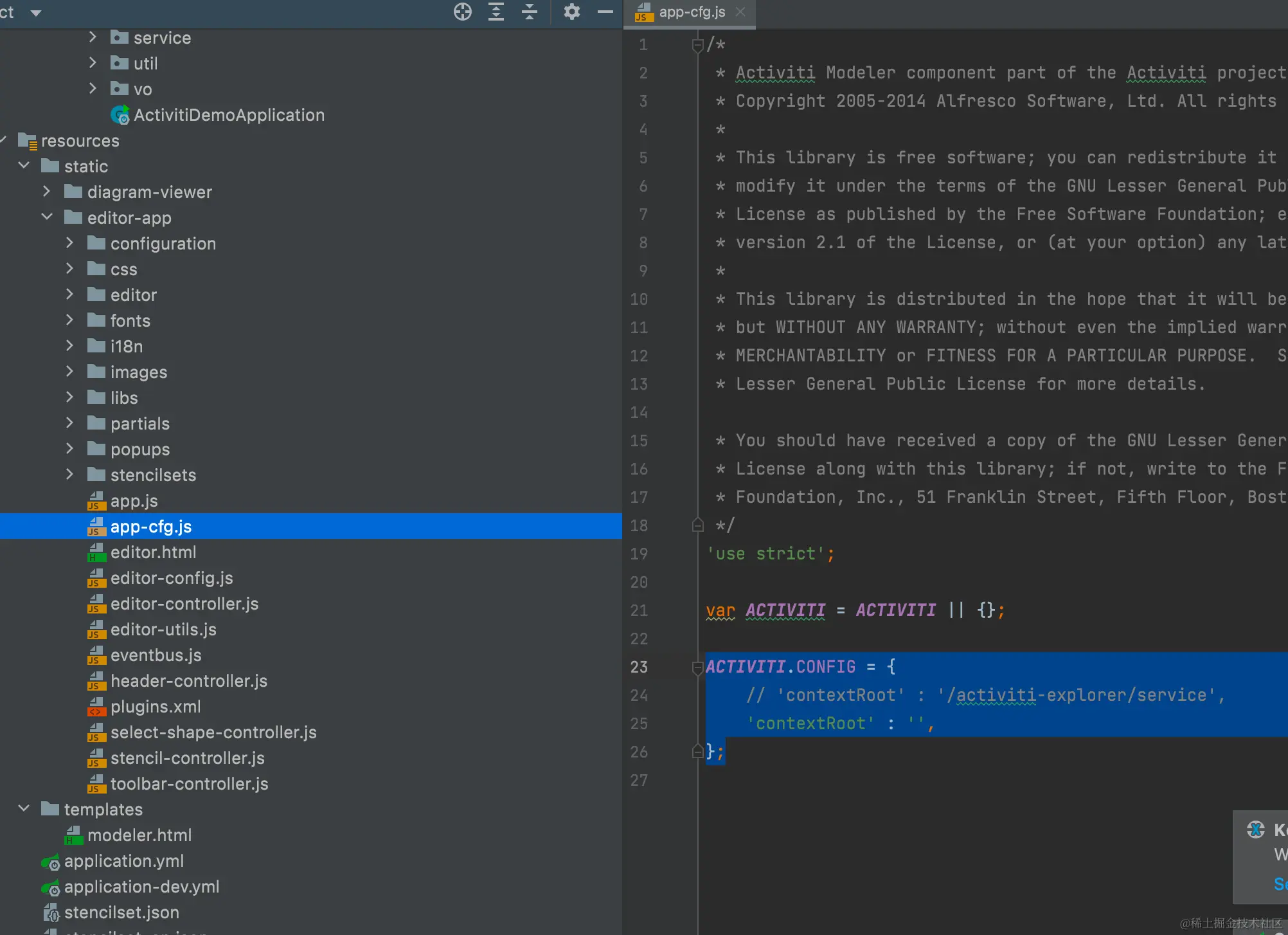
Task: Click the Select Opened File locate icon
Action: coord(462,12)
